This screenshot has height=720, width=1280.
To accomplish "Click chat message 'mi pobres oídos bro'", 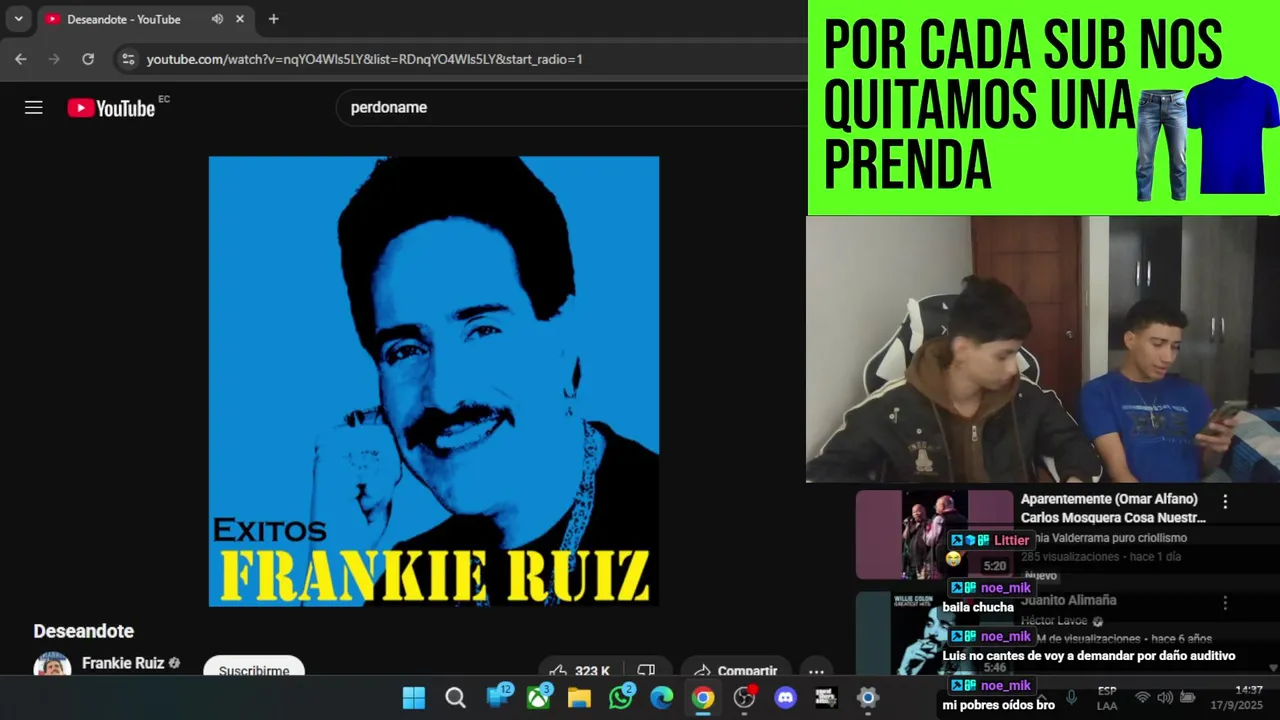I will pos(998,705).
